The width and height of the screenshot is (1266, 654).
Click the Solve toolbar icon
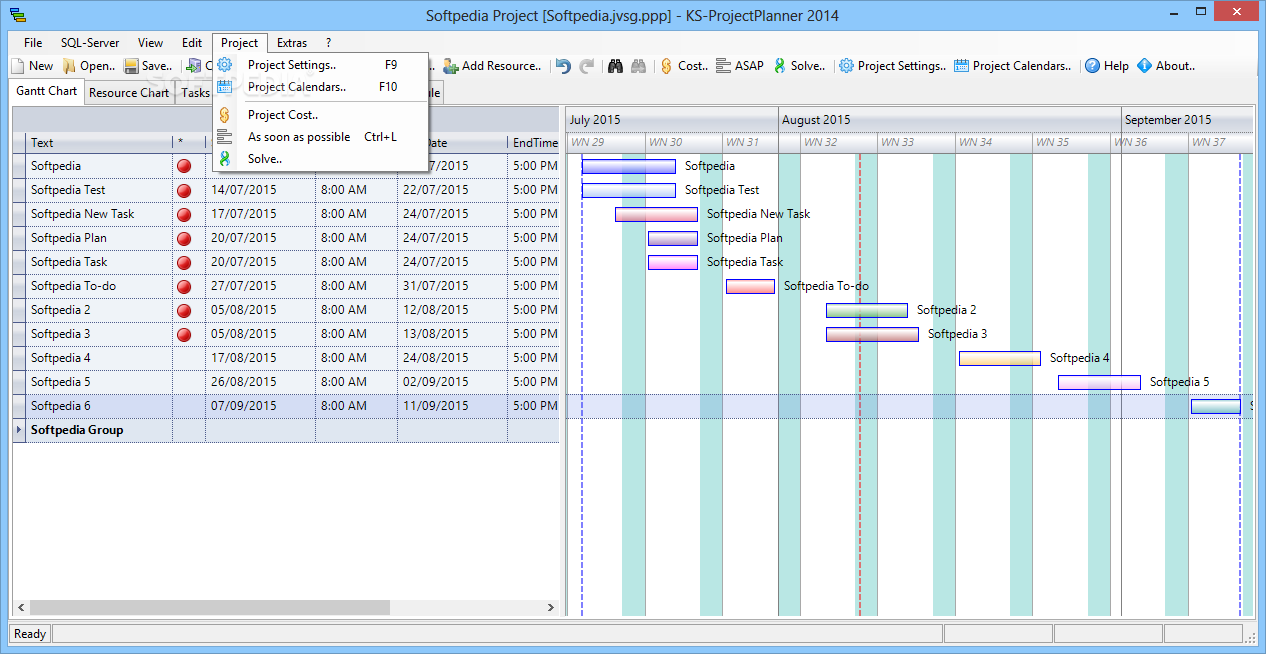800,66
